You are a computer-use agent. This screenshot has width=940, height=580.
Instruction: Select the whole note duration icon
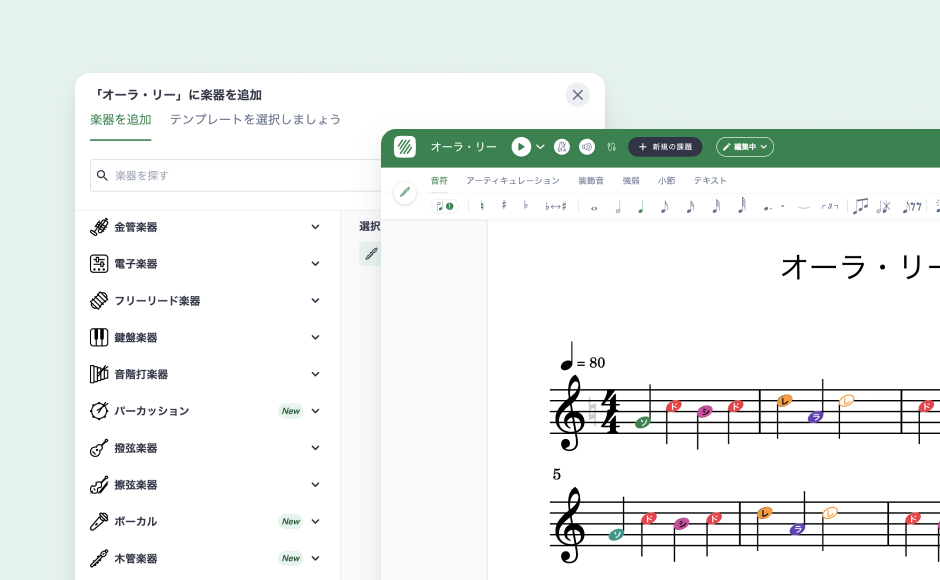592,207
